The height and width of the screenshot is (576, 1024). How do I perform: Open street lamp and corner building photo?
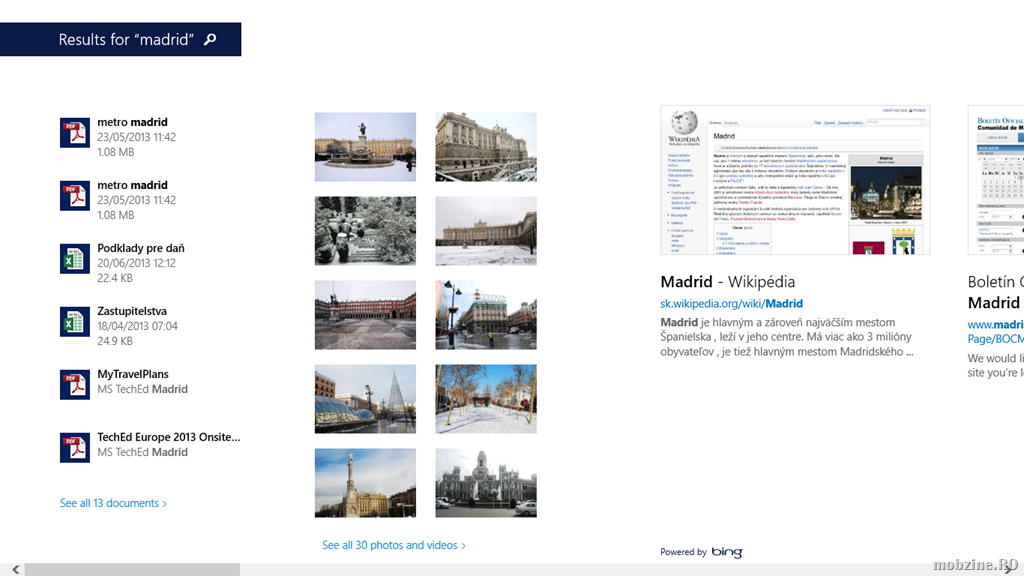(486, 315)
